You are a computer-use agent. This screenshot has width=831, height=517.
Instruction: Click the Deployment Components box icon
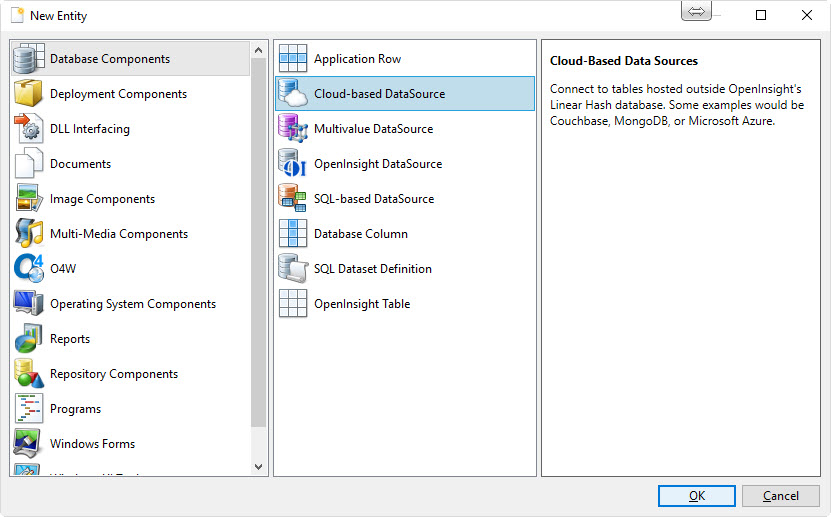click(x=29, y=93)
